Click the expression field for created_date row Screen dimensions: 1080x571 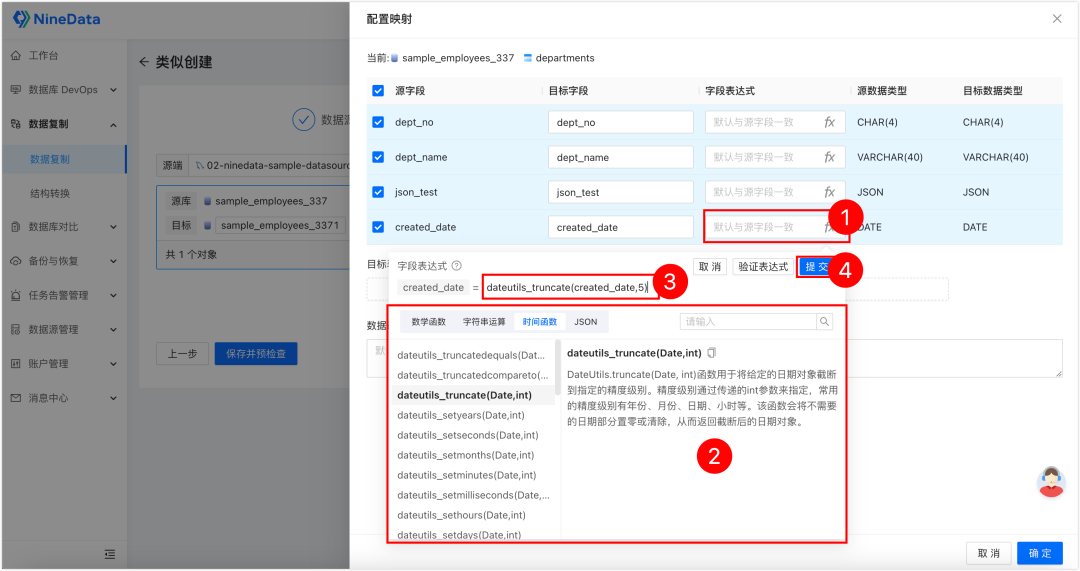coord(775,227)
